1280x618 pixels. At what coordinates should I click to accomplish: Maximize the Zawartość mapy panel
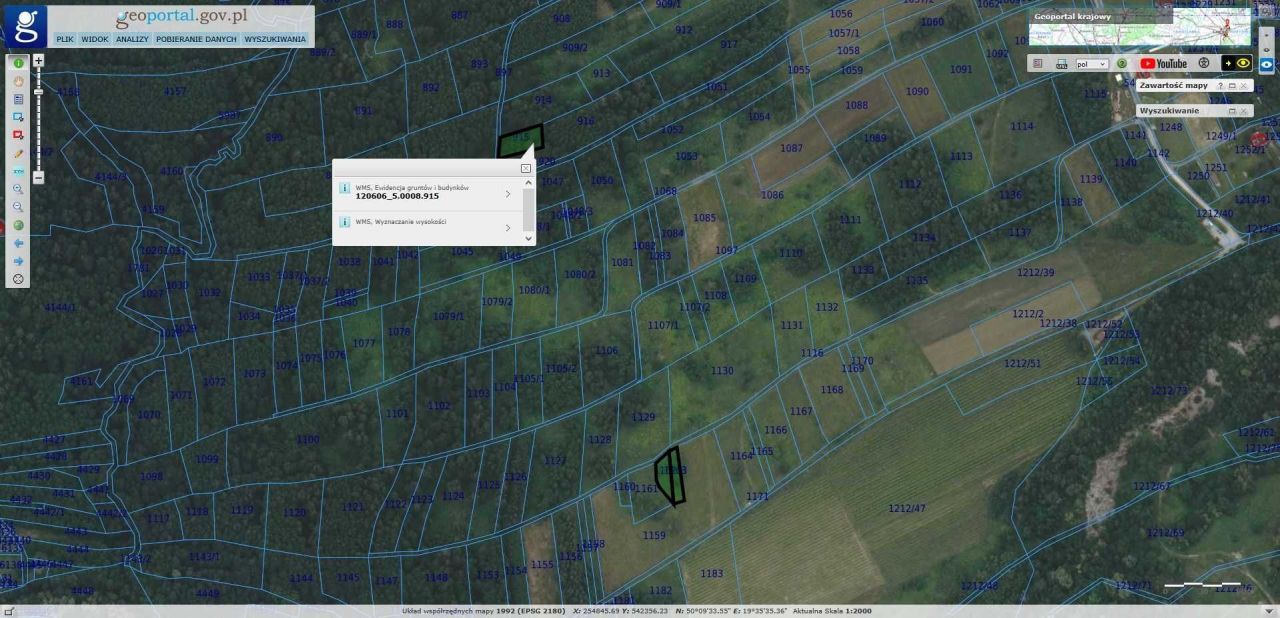1232,86
